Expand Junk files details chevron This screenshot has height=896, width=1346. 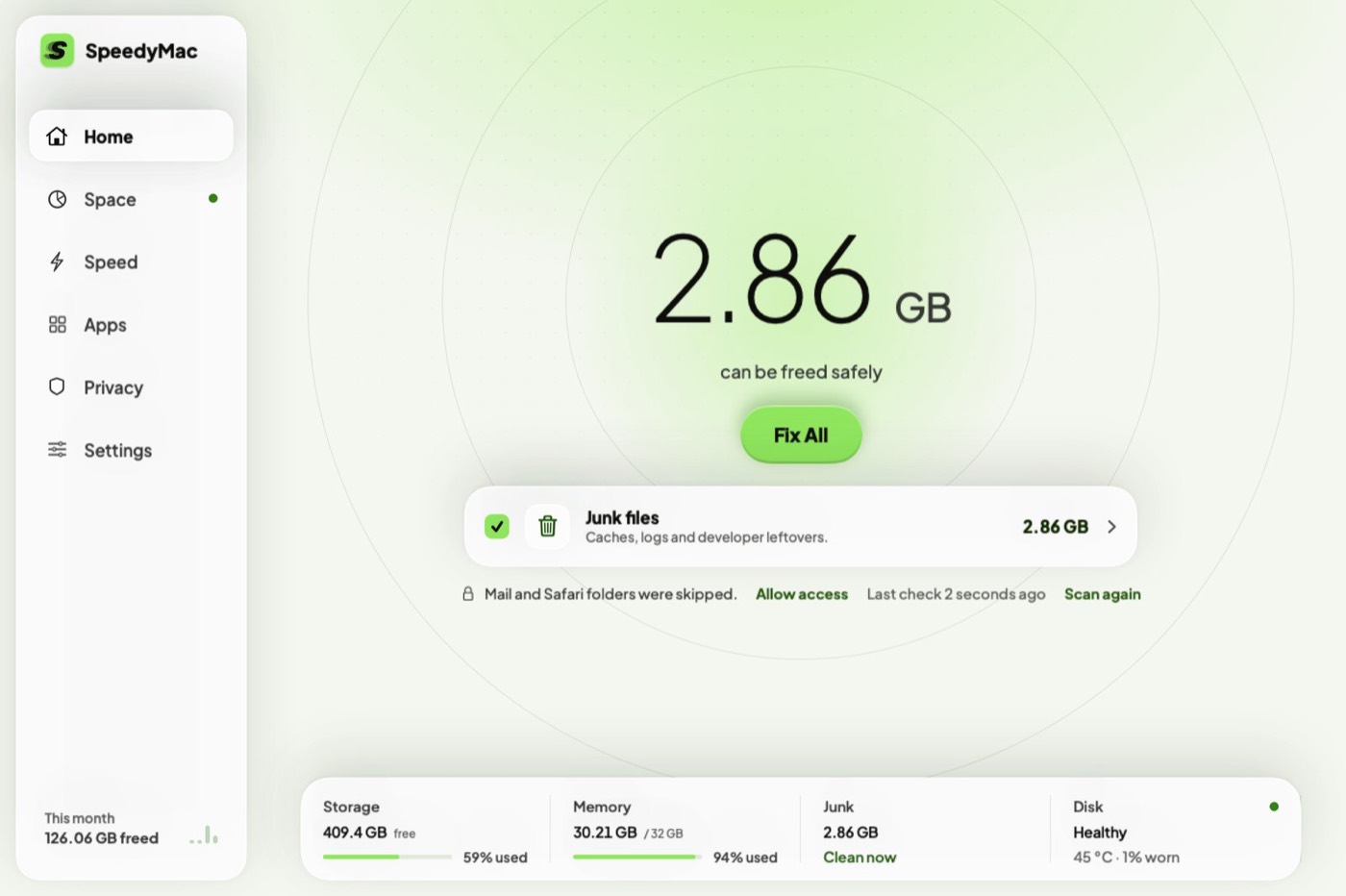click(1111, 527)
